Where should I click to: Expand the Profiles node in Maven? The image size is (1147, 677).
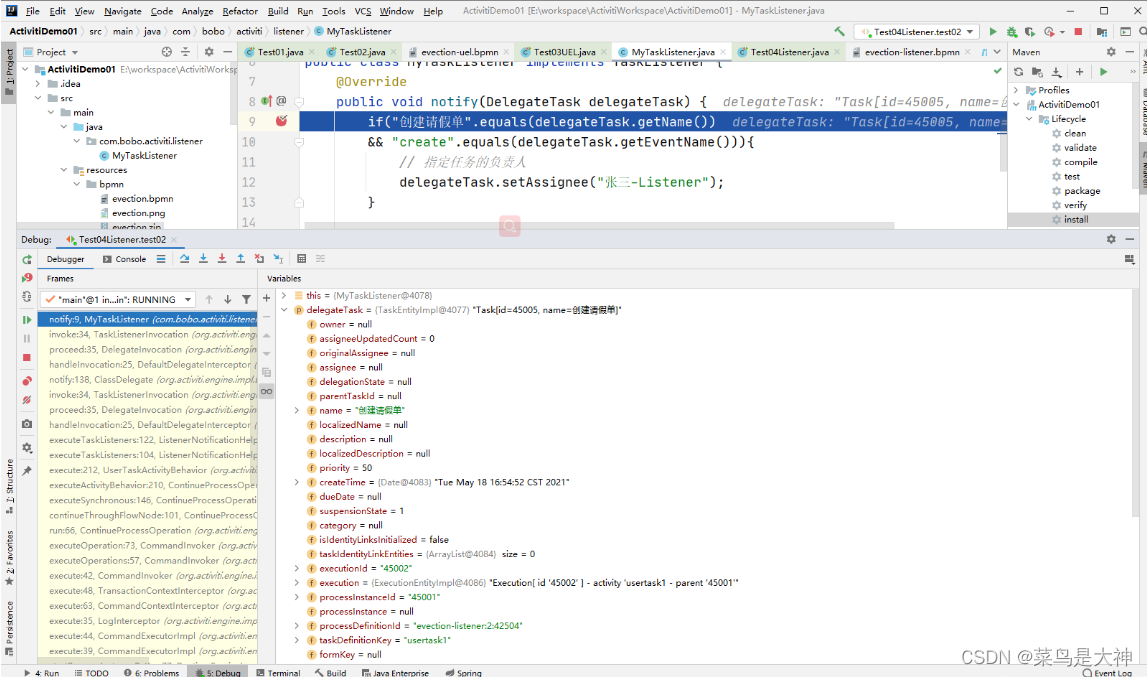[1016, 90]
